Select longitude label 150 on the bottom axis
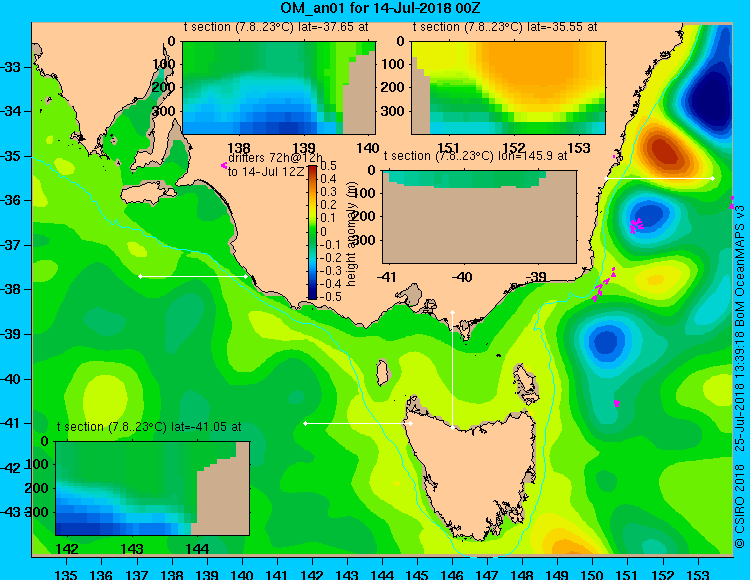Viewport: 750px width, 580px height. tap(593, 574)
